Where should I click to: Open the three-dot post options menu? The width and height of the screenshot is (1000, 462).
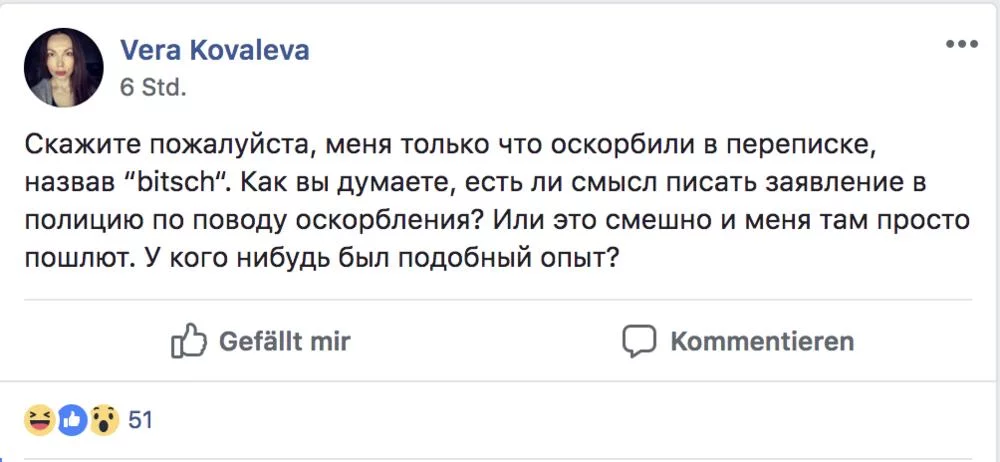coord(962,45)
